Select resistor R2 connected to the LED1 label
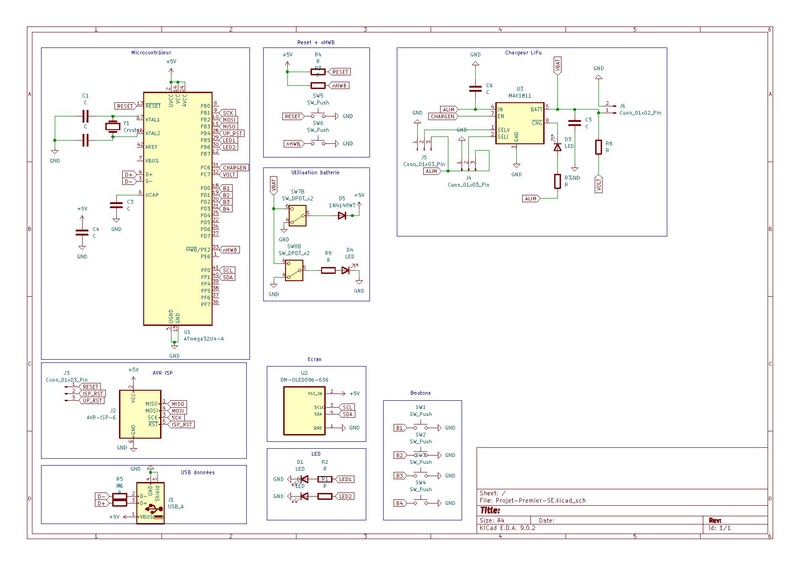Viewport: 800px width, 566px height. 324,479
